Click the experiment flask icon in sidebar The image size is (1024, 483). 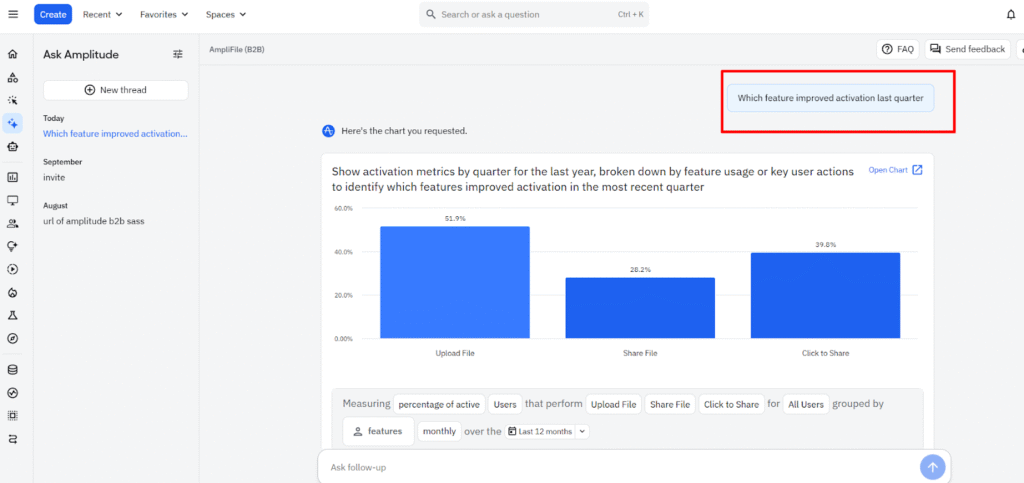point(13,315)
